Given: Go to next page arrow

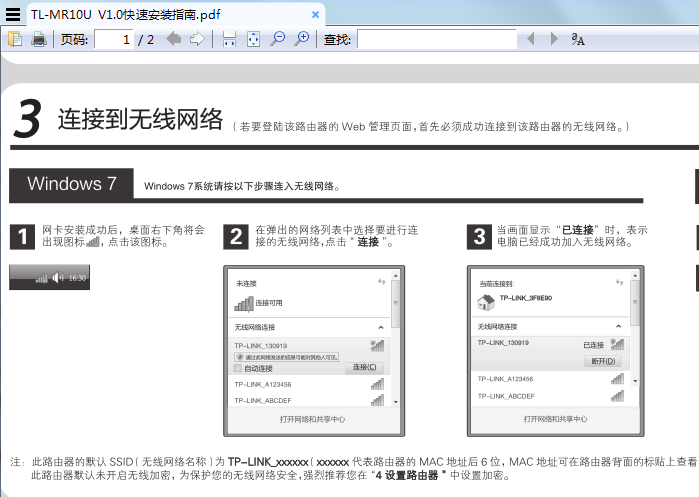Looking at the screenshot, I should pos(197,39).
